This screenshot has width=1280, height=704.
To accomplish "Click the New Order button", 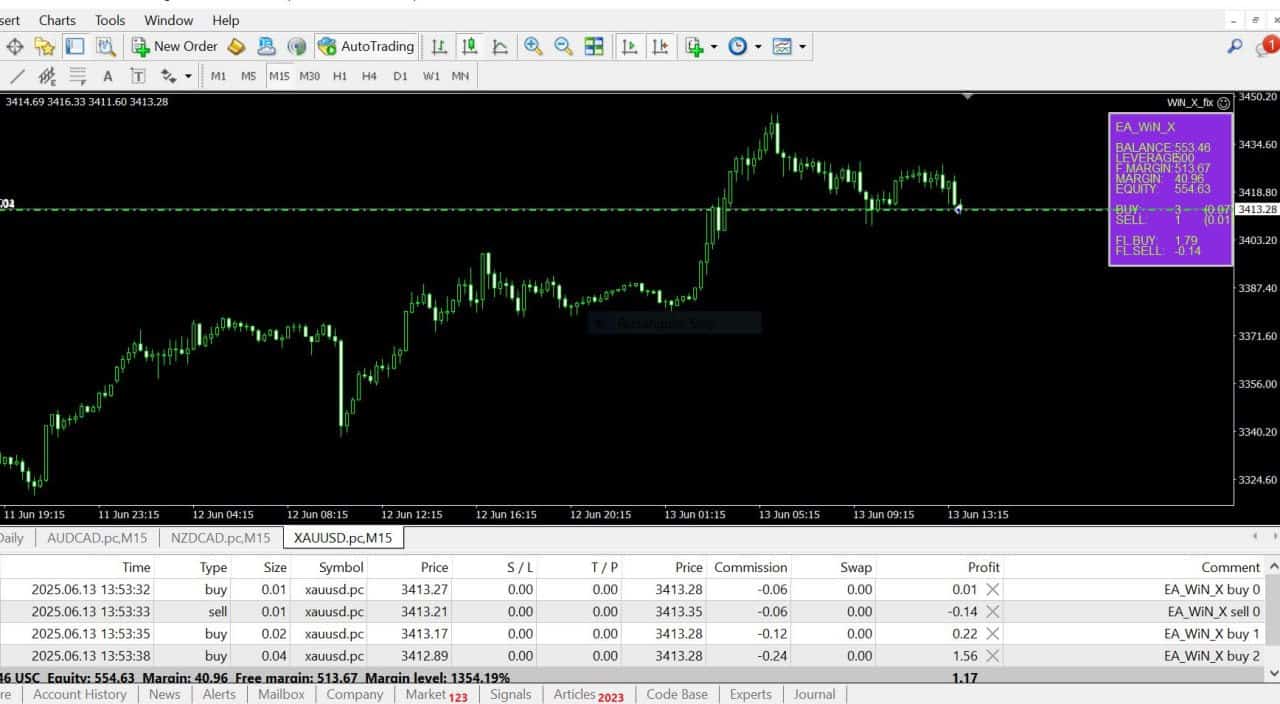I will pyautogui.click(x=175, y=46).
